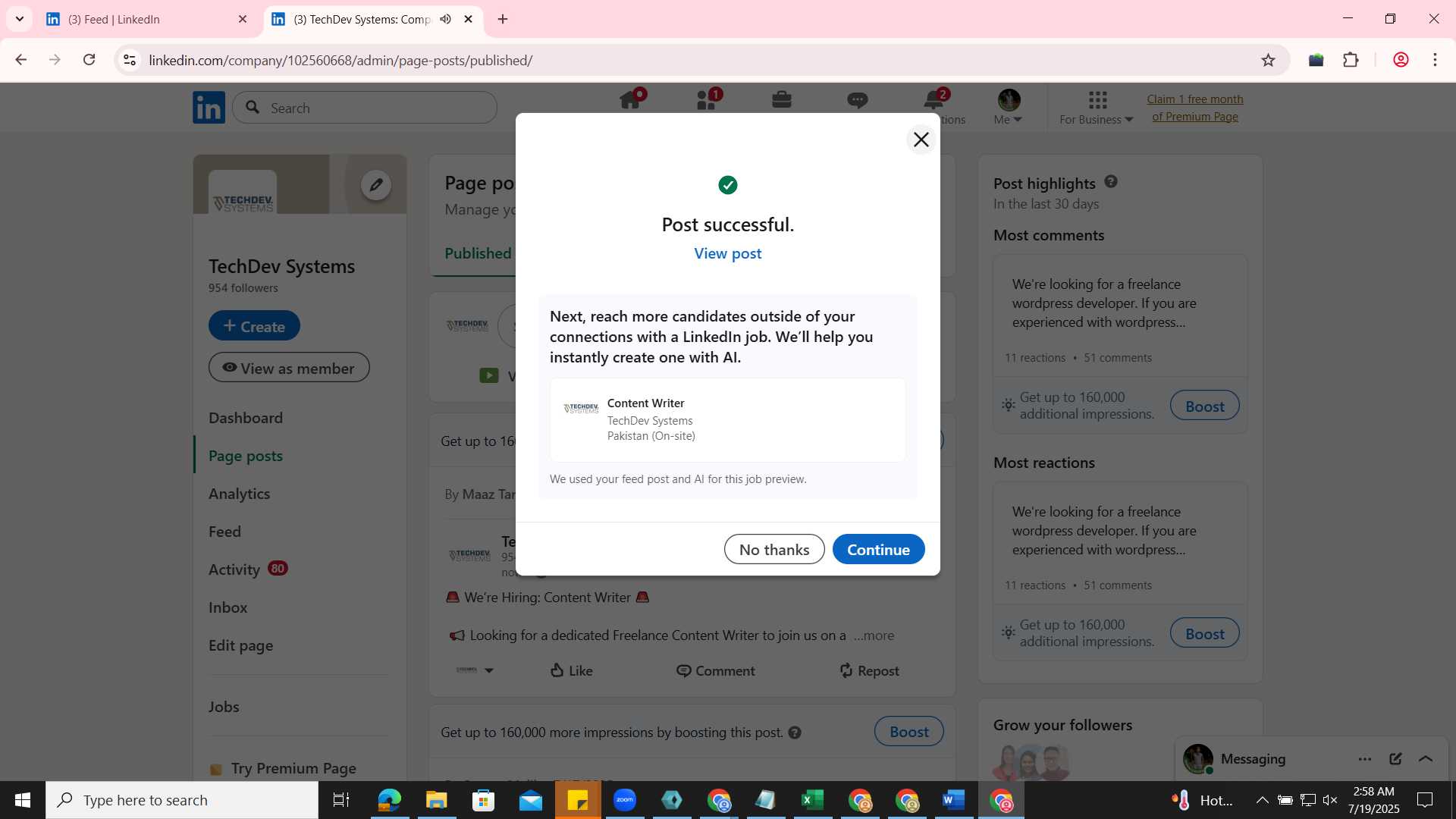1456x819 pixels.
Task: Close the Post successful dialog
Action: [921, 140]
